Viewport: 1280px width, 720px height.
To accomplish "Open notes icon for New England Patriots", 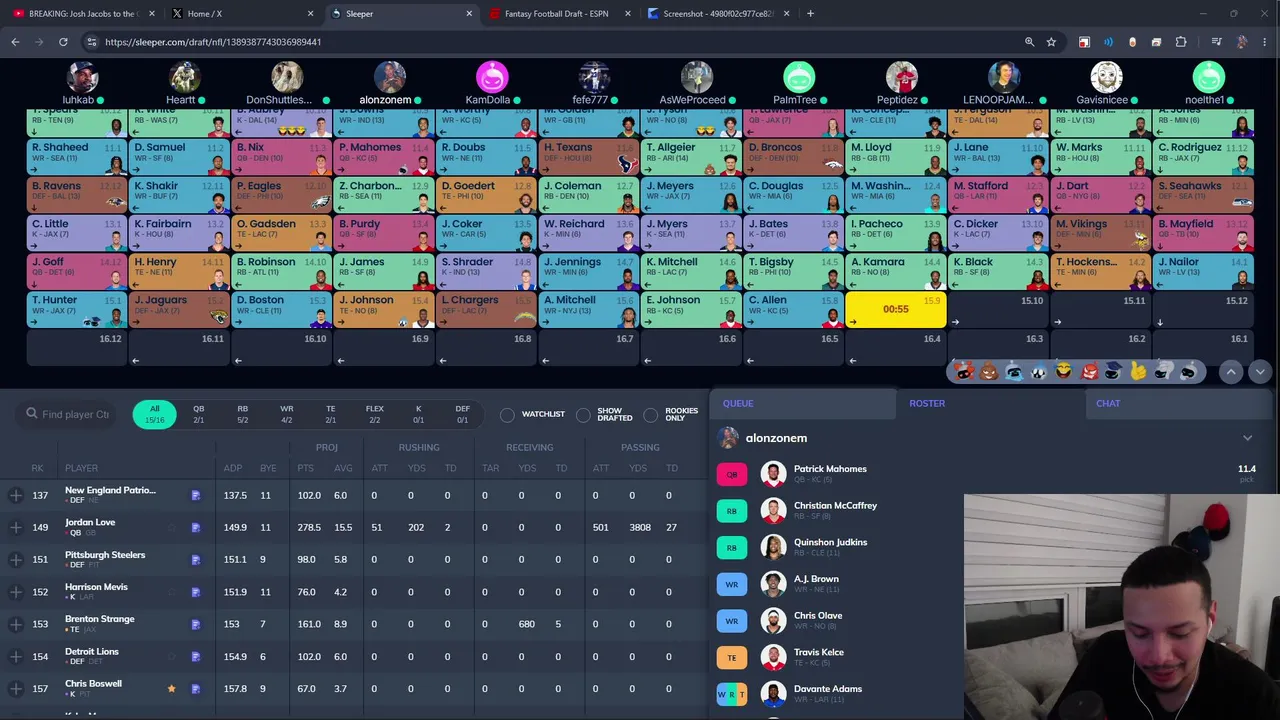I will [x=196, y=495].
